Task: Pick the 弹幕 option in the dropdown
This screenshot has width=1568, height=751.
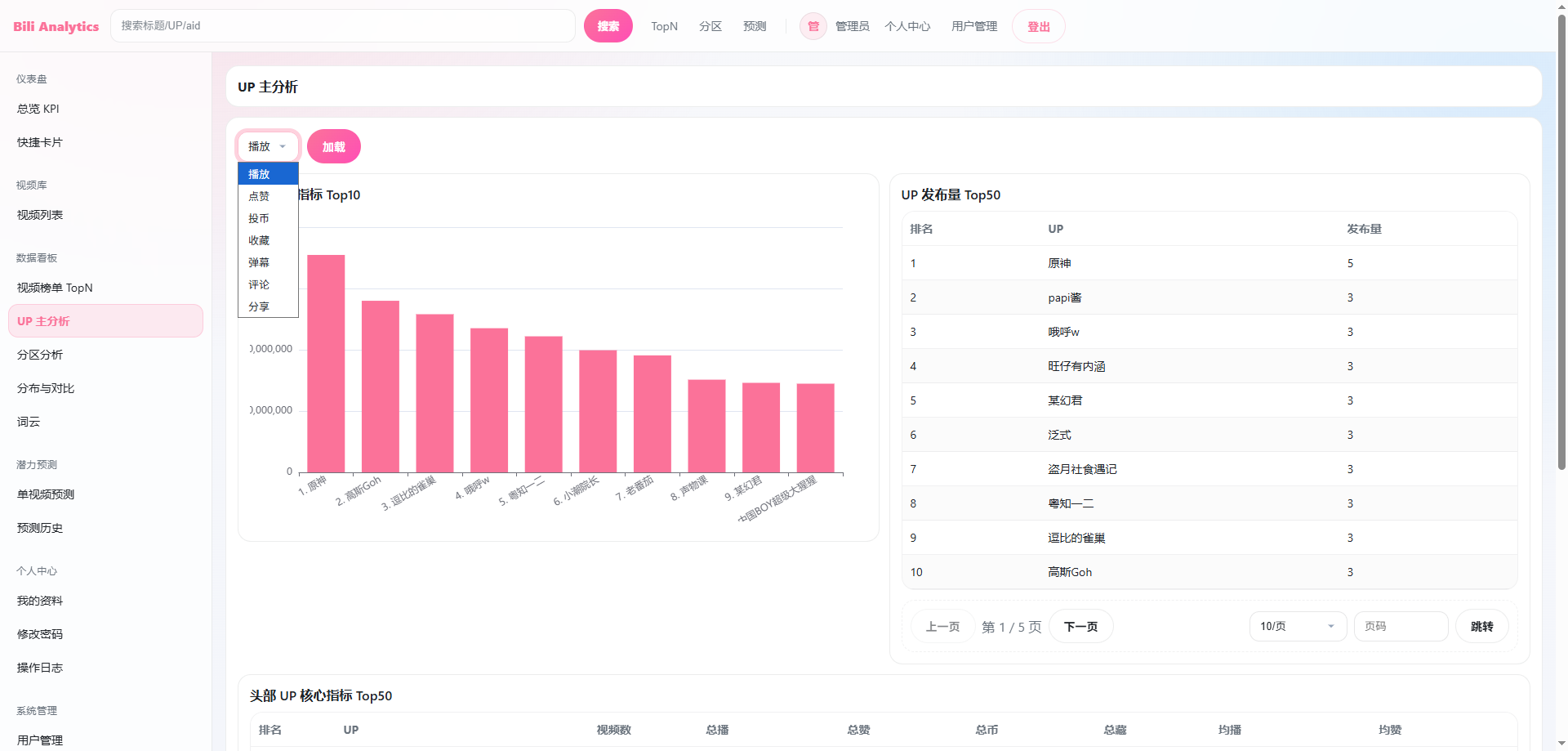Action: 260,262
